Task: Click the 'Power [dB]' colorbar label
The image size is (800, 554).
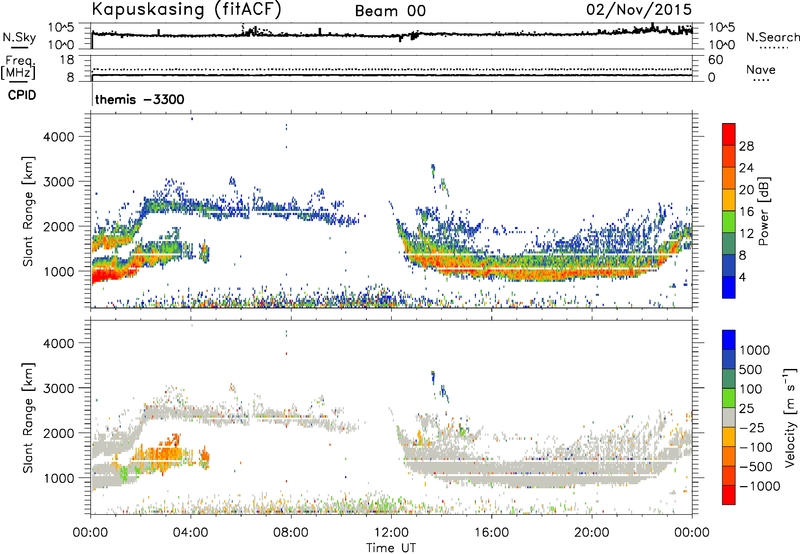Action: pyautogui.click(x=763, y=211)
